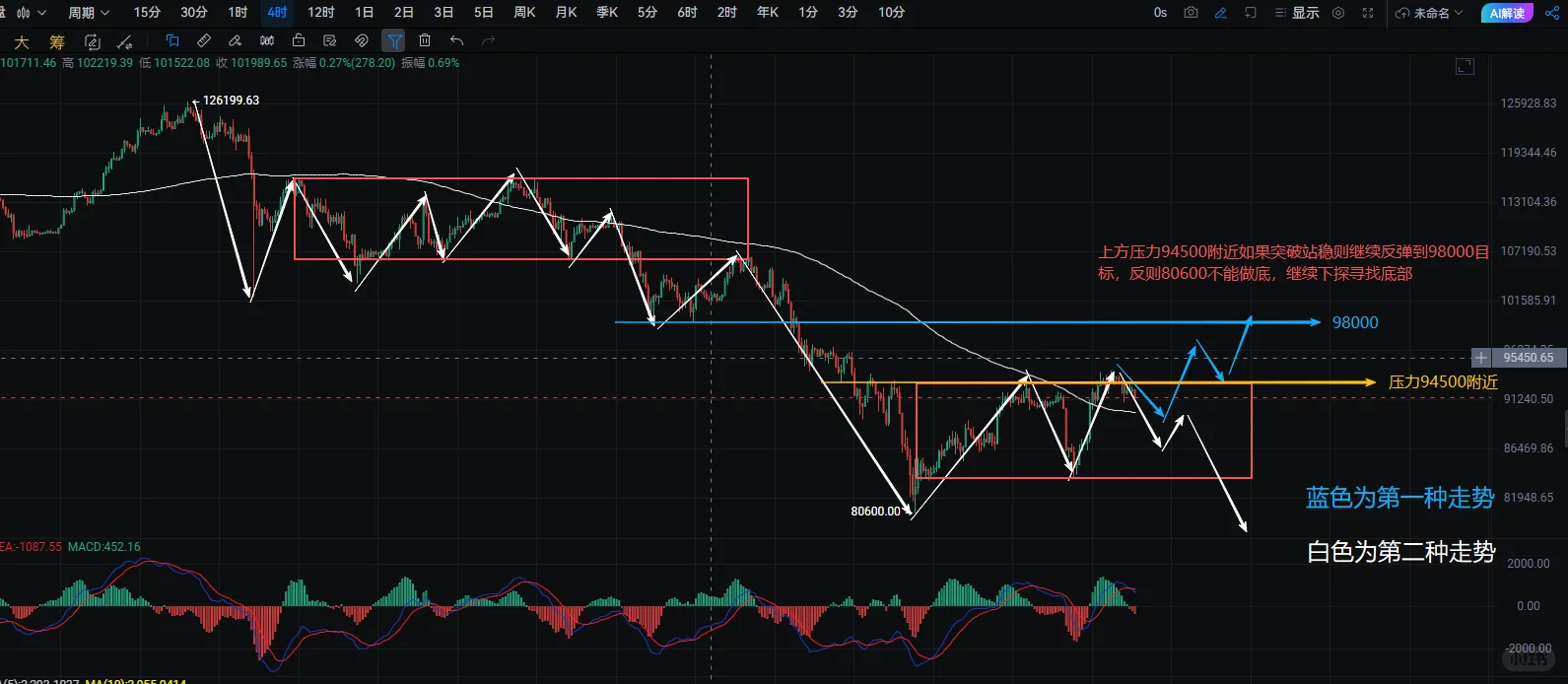Image resolution: width=1568 pixels, height=684 pixels.
Task: Click the 0s countdown indicator
Action: click(x=1160, y=13)
